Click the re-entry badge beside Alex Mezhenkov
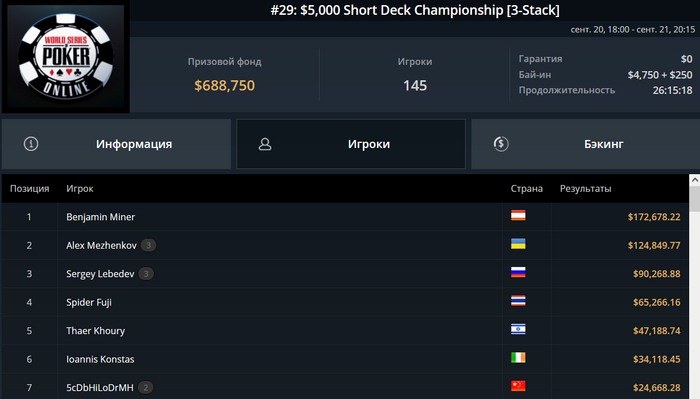 [149, 245]
